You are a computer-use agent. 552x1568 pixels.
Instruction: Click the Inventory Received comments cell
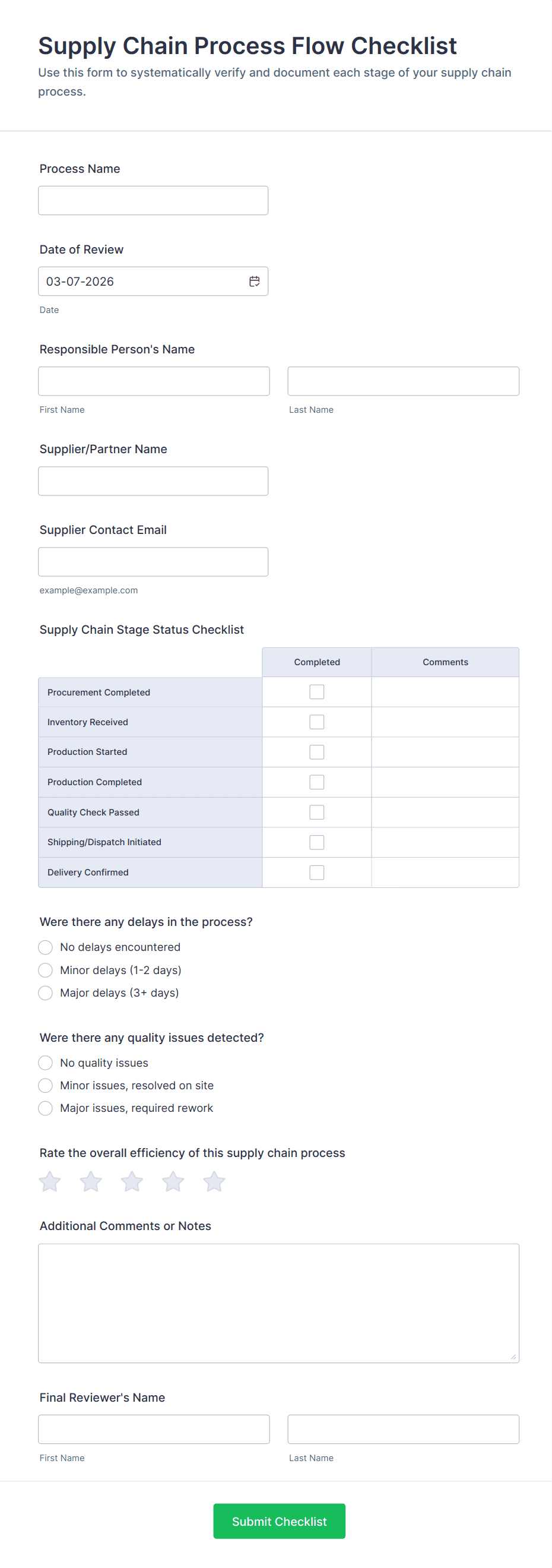coord(445,722)
